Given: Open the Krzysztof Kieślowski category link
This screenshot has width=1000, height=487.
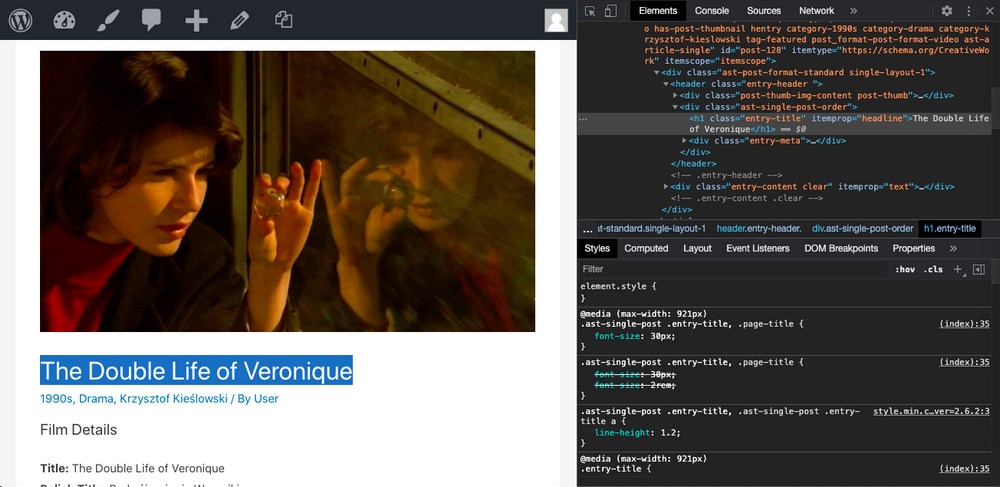Looking at the screenshot, I should [174, 399].
